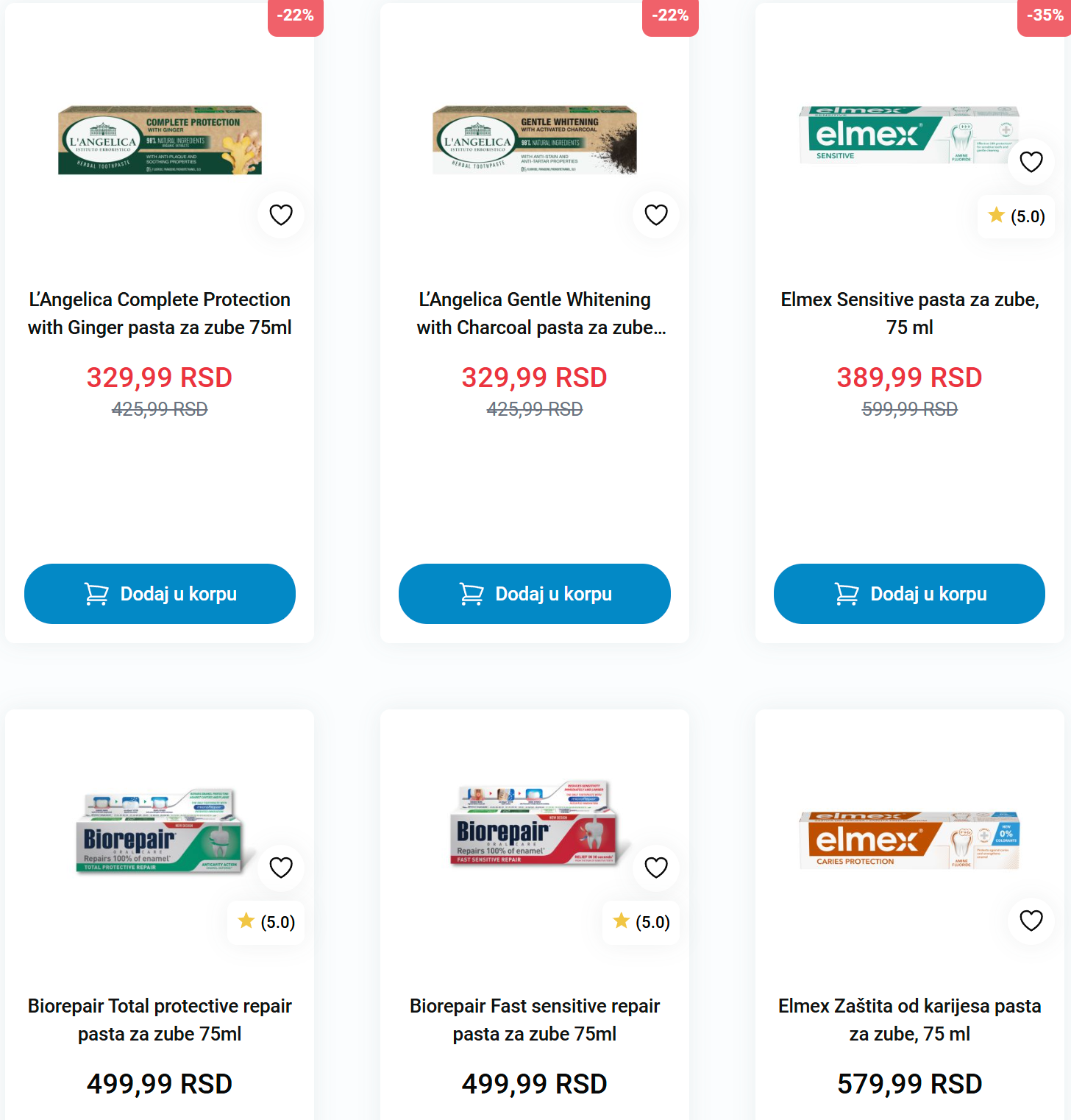
Task: Toggle wishlist heart for L'Angelica Gentle Whitening
Action: pyautogui.click(x=656, y=215)
